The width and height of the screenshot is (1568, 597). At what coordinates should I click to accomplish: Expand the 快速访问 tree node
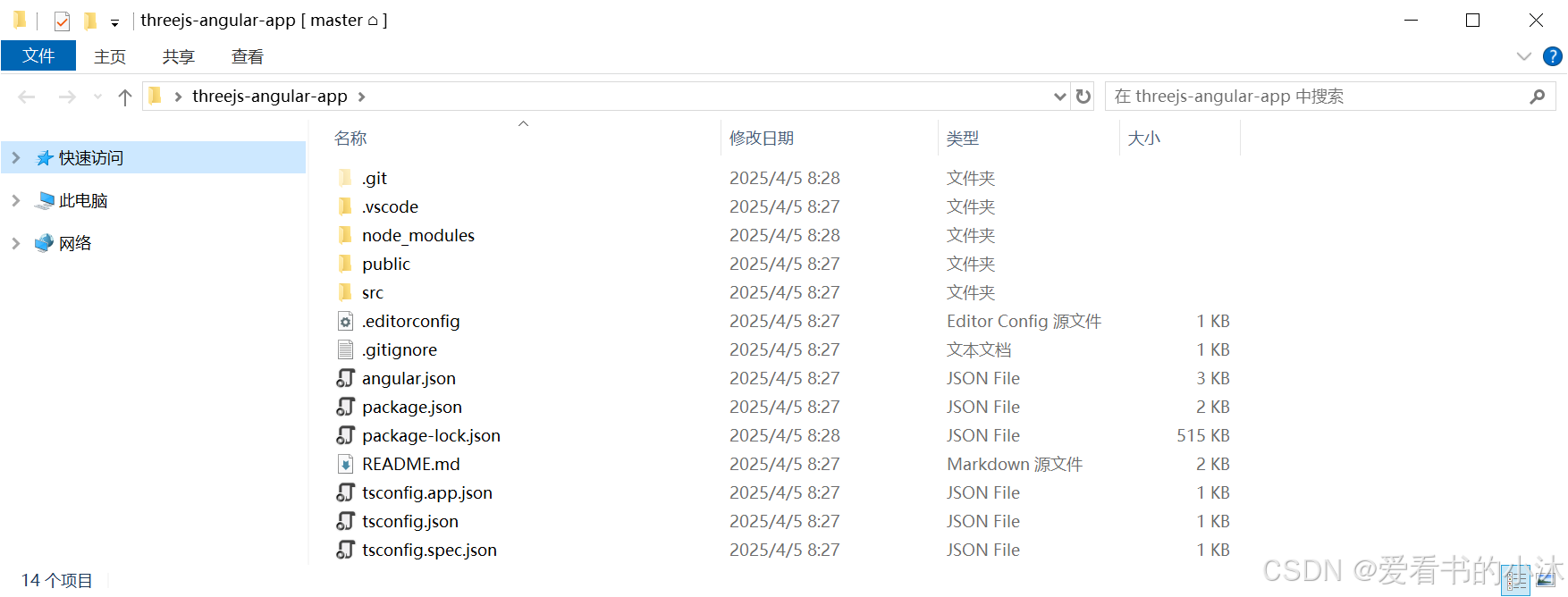pyautogui.click(x=16, y=158)
